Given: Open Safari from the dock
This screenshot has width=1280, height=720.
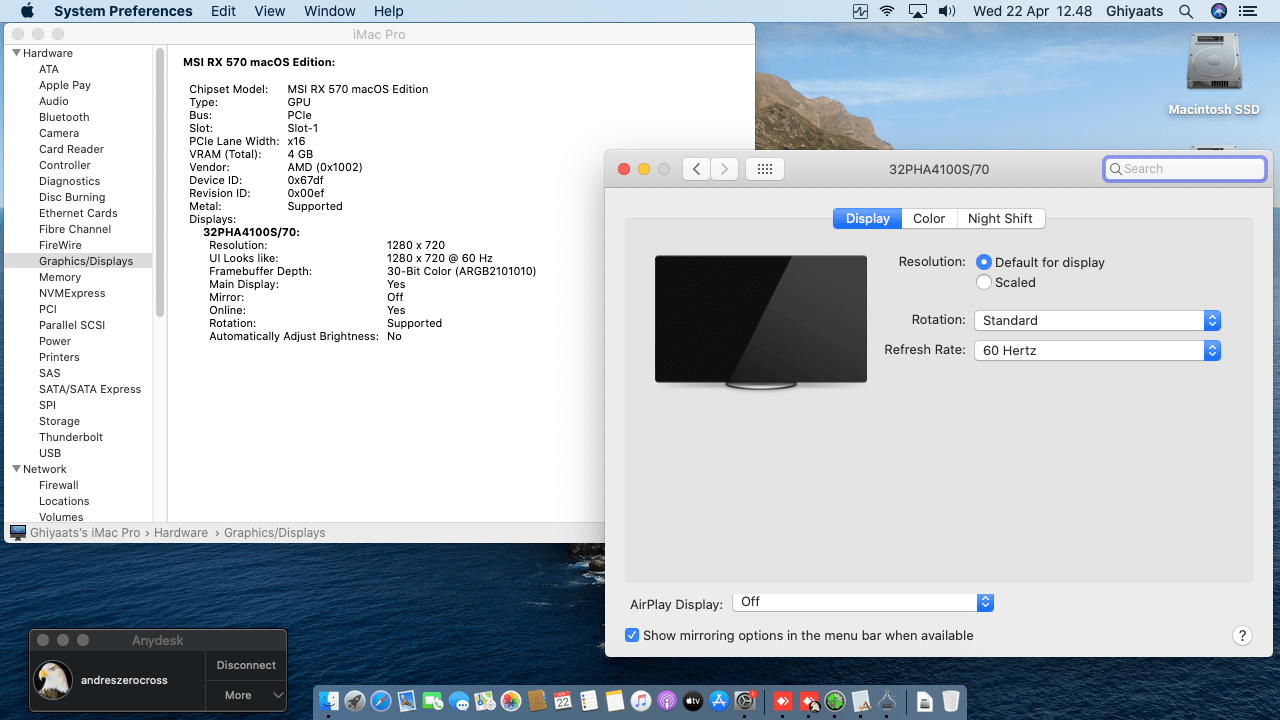Looking at the screenshot, I should (x=381, y=702).
